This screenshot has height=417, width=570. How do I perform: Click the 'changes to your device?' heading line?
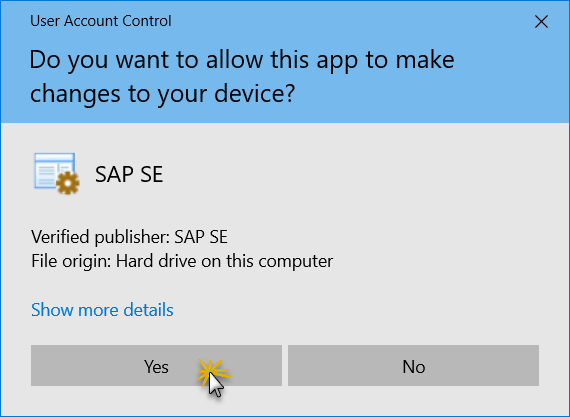162,94
